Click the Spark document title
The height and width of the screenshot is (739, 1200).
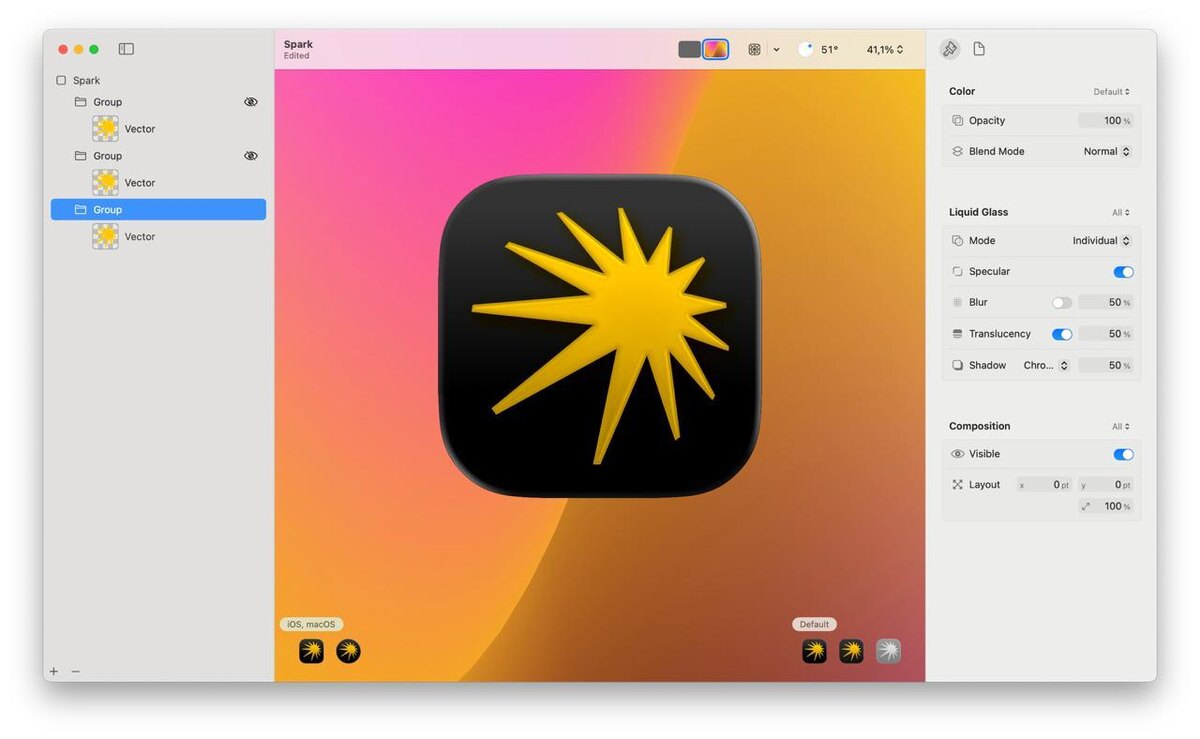[298, 44]
